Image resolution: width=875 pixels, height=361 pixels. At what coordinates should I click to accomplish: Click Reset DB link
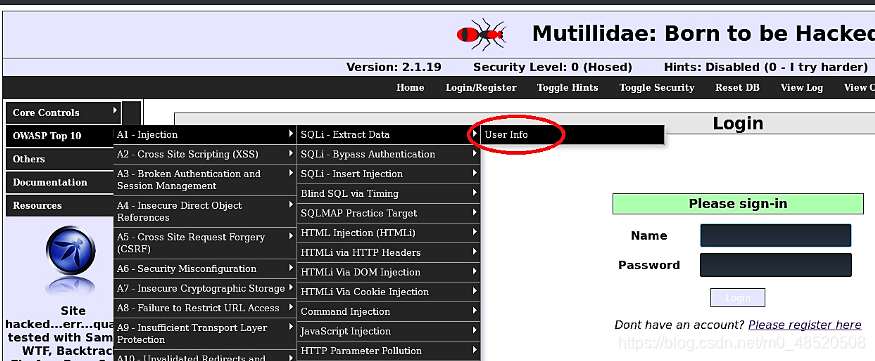click(x=737, y=88)
